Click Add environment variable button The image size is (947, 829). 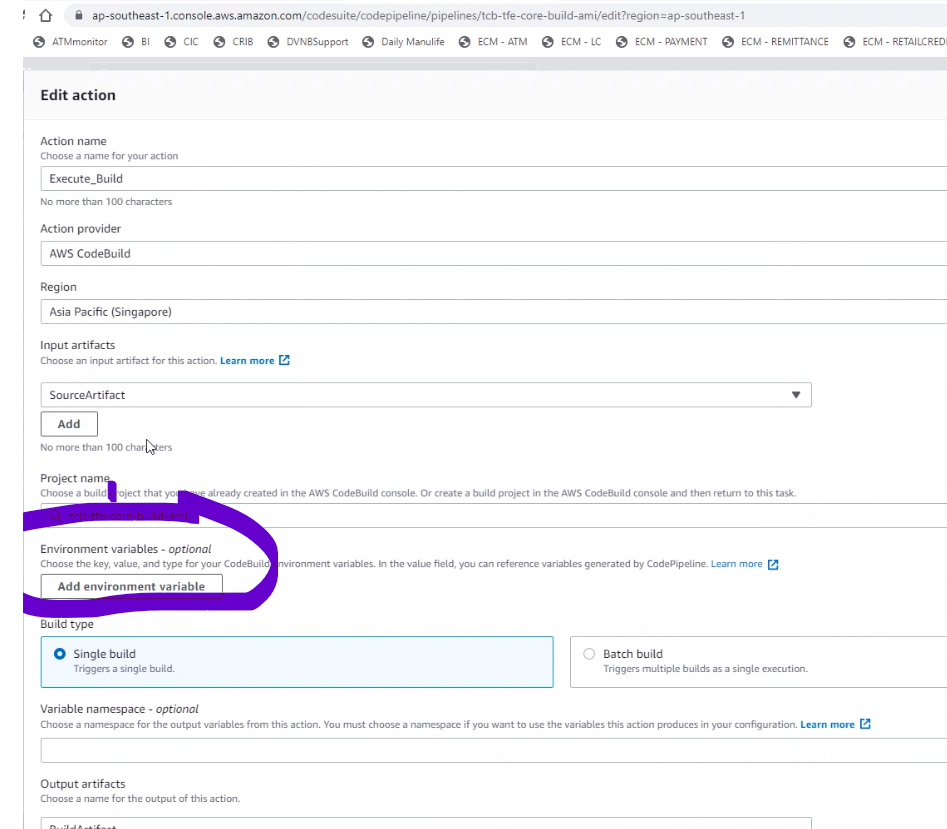tap(131, 587)
